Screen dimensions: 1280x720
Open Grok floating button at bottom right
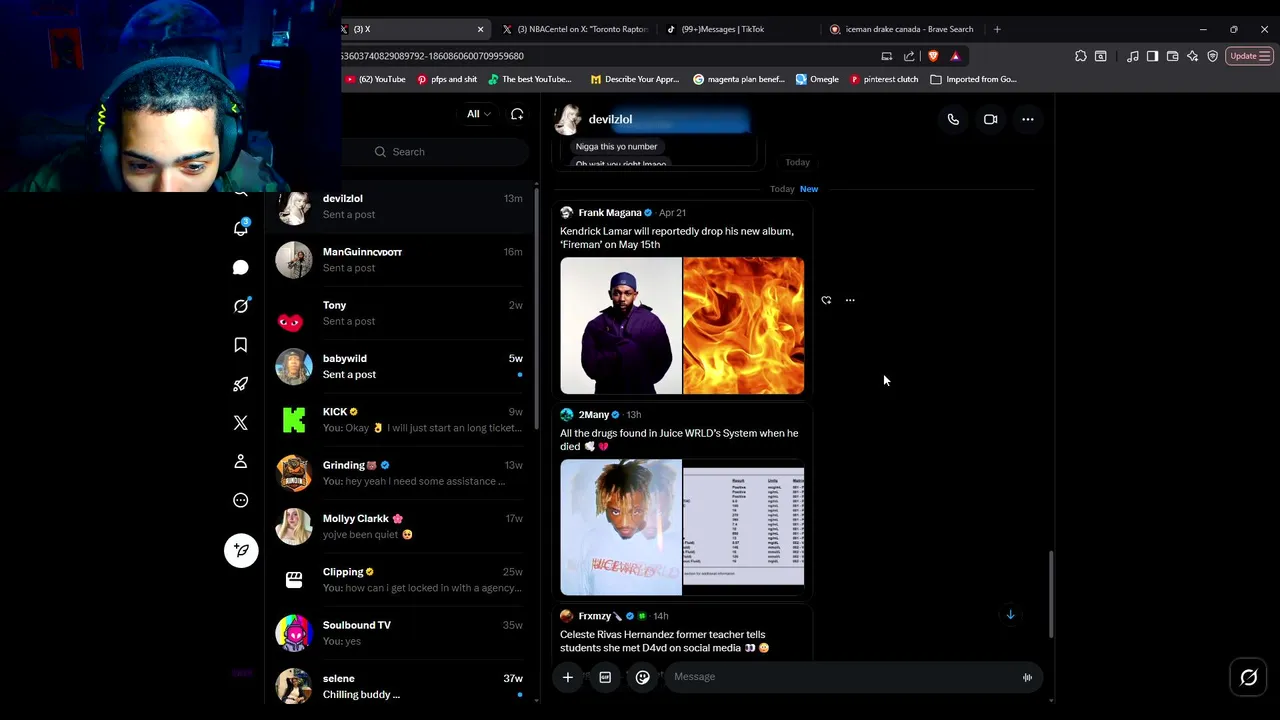(1249, 678)
